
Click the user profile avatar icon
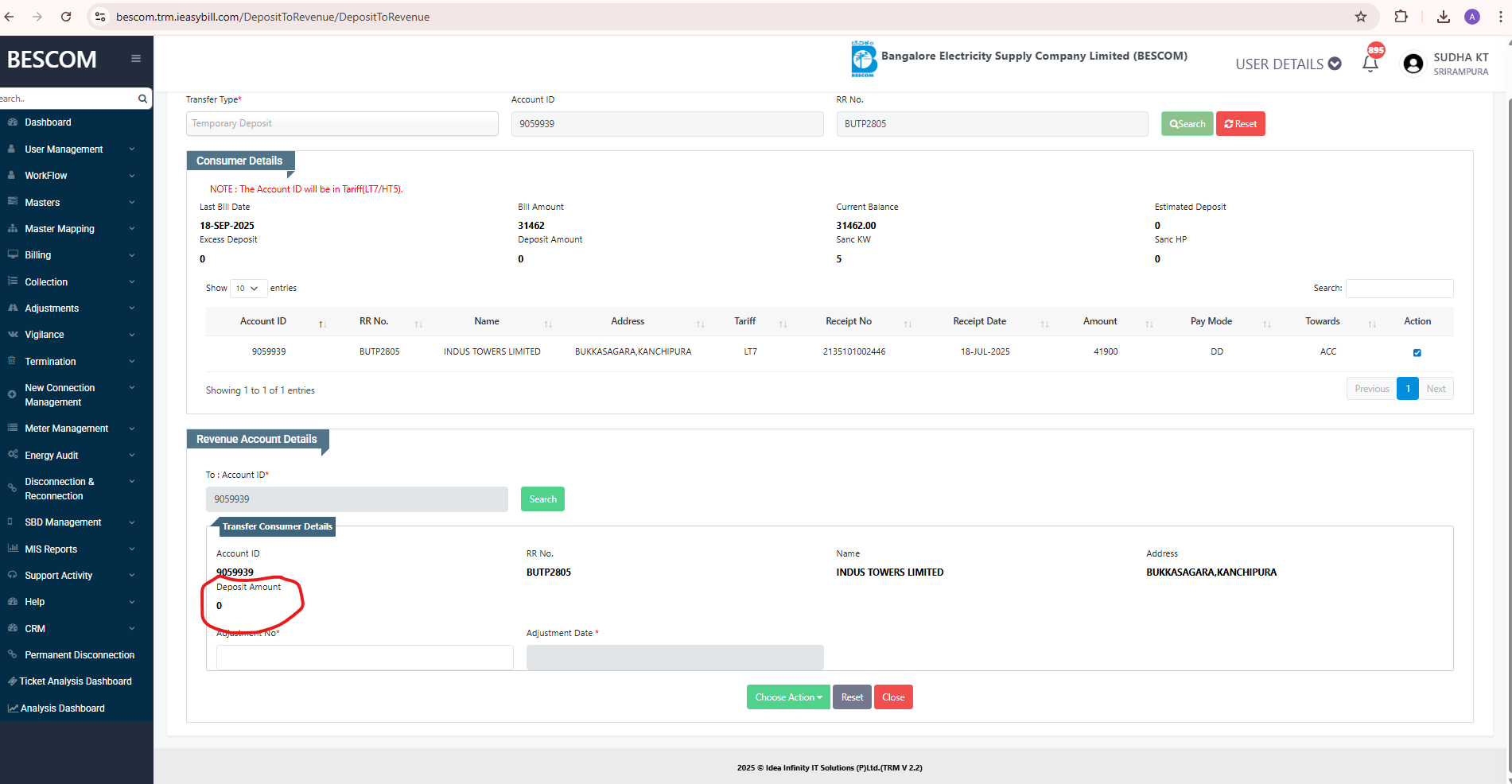click(1413, 64)
